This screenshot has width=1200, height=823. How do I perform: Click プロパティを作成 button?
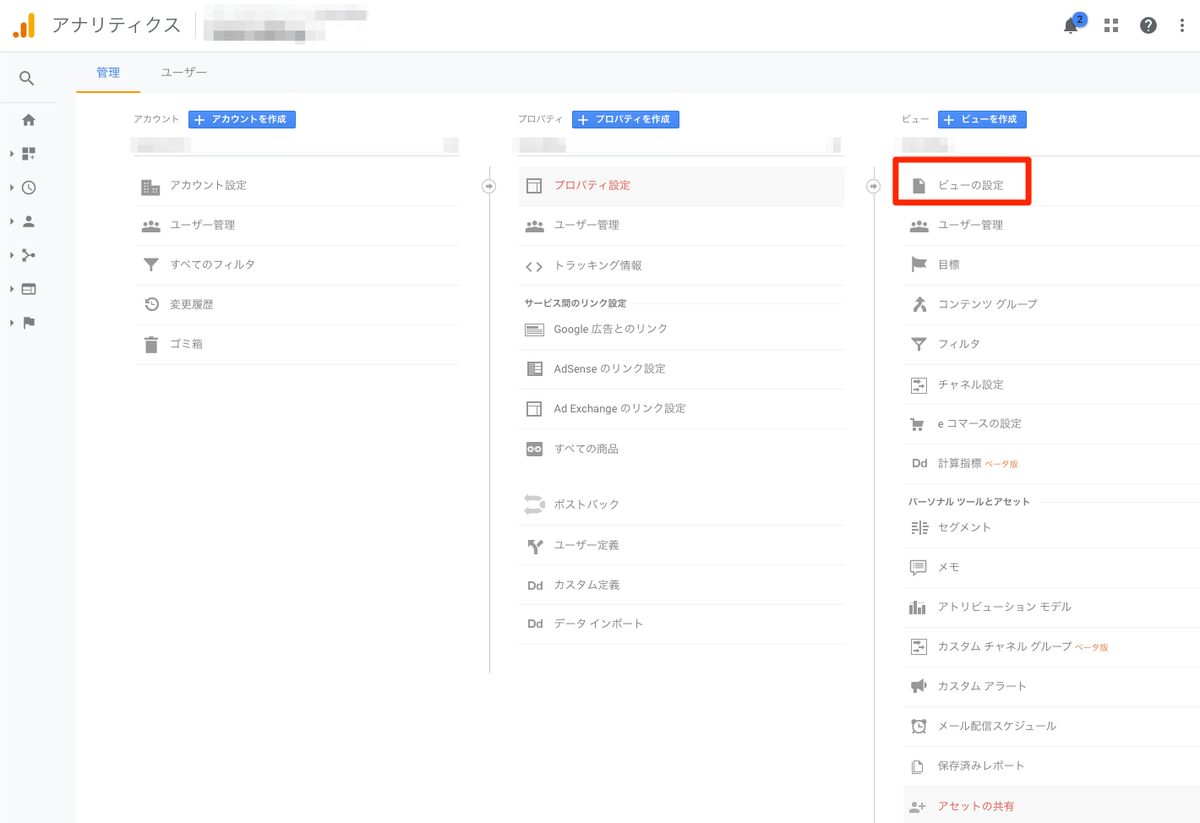tap(626, 119)
